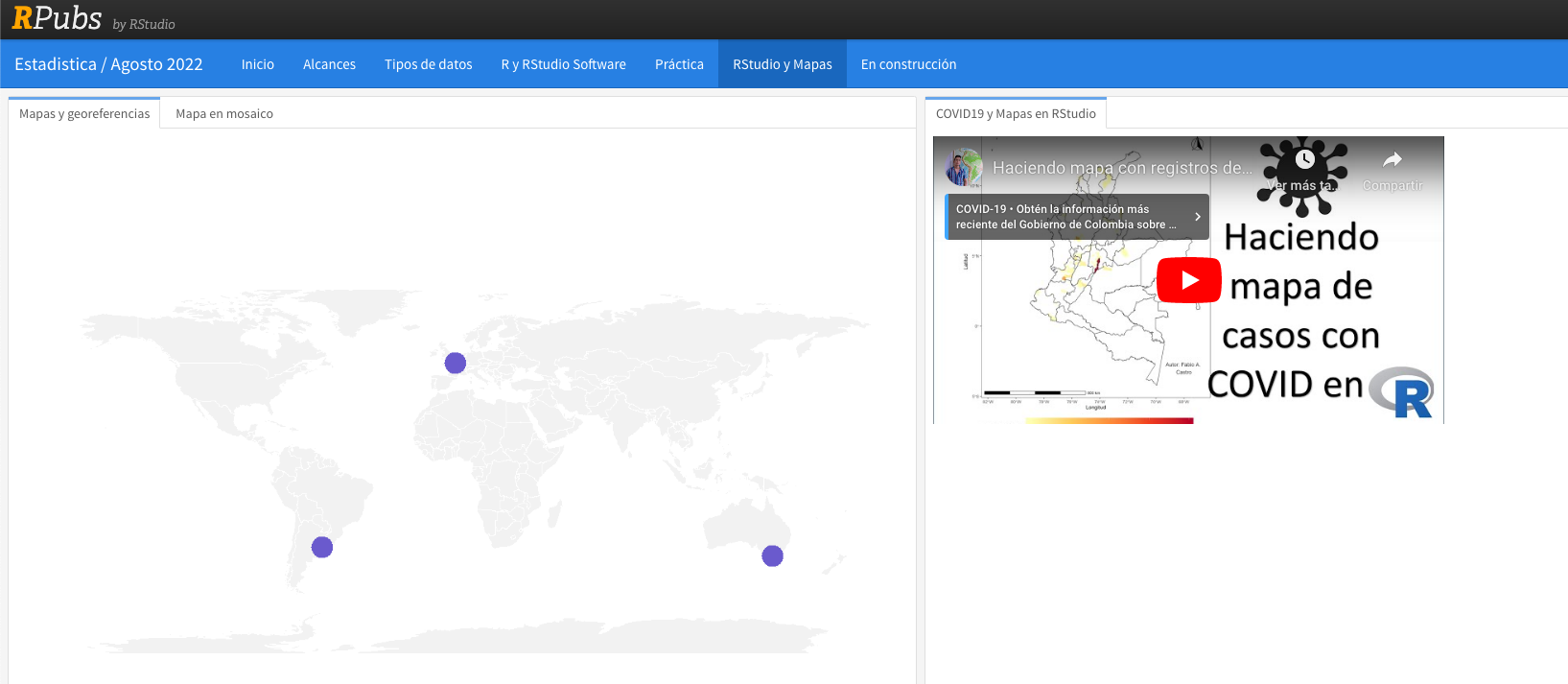The height and width of the screenshot is (684, 1568).
Task: Open the Práctica menu item
Action: 679,64
